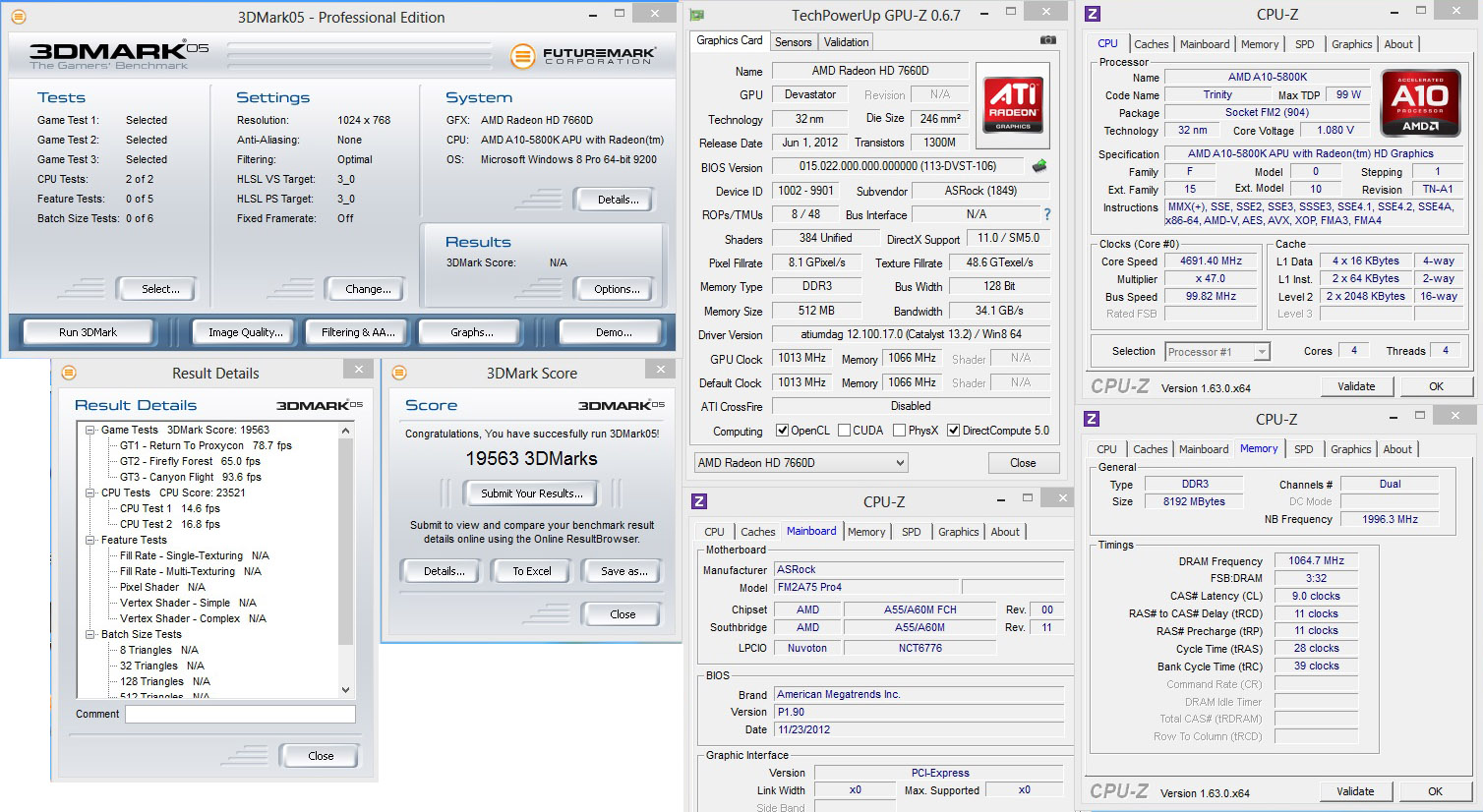The height and width of the screenshot is (812, 1483).
Task: Toggle the CUDA checkbox
Action: (844, 430)
